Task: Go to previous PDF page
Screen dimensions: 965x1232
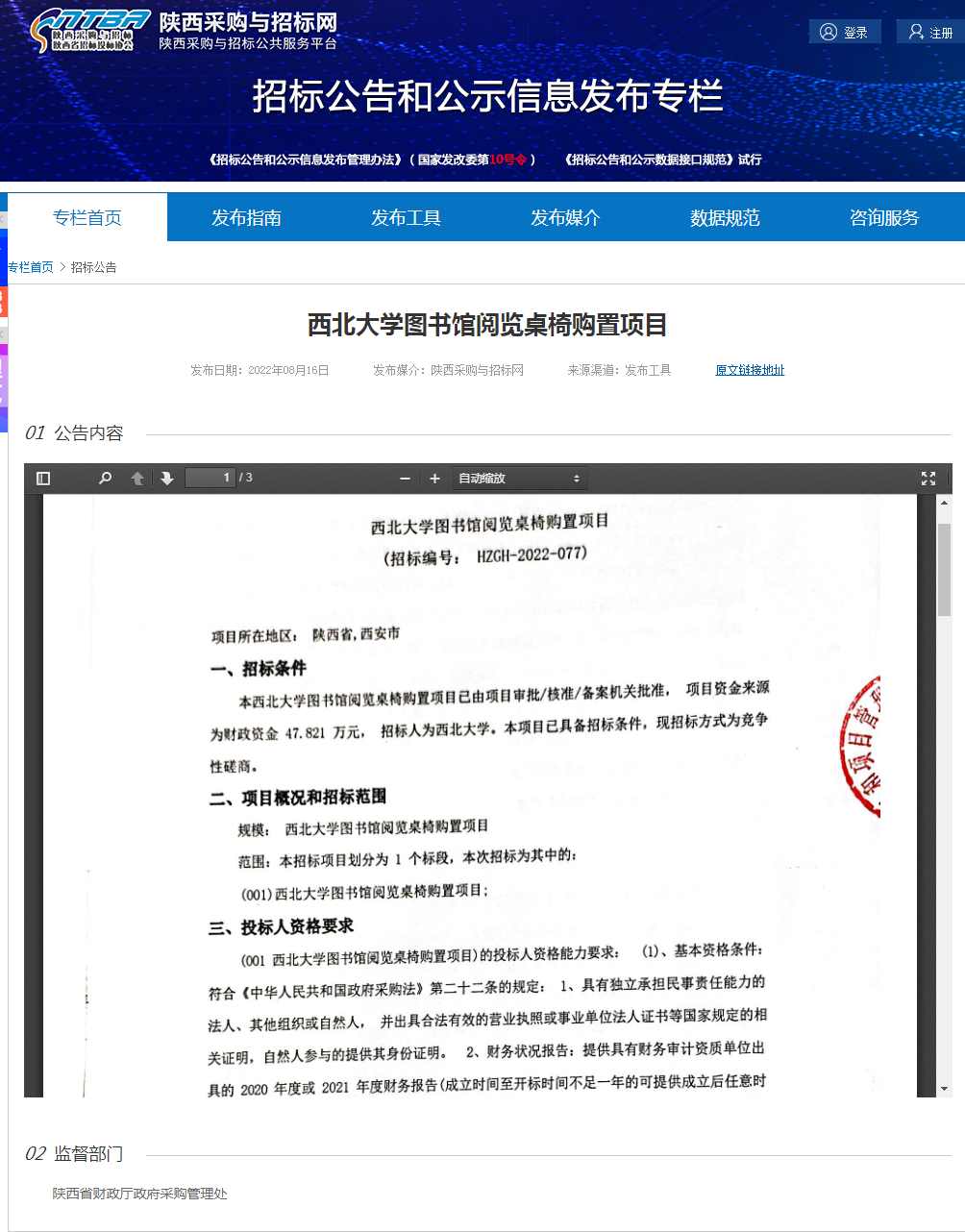Action: click(137, 479)
